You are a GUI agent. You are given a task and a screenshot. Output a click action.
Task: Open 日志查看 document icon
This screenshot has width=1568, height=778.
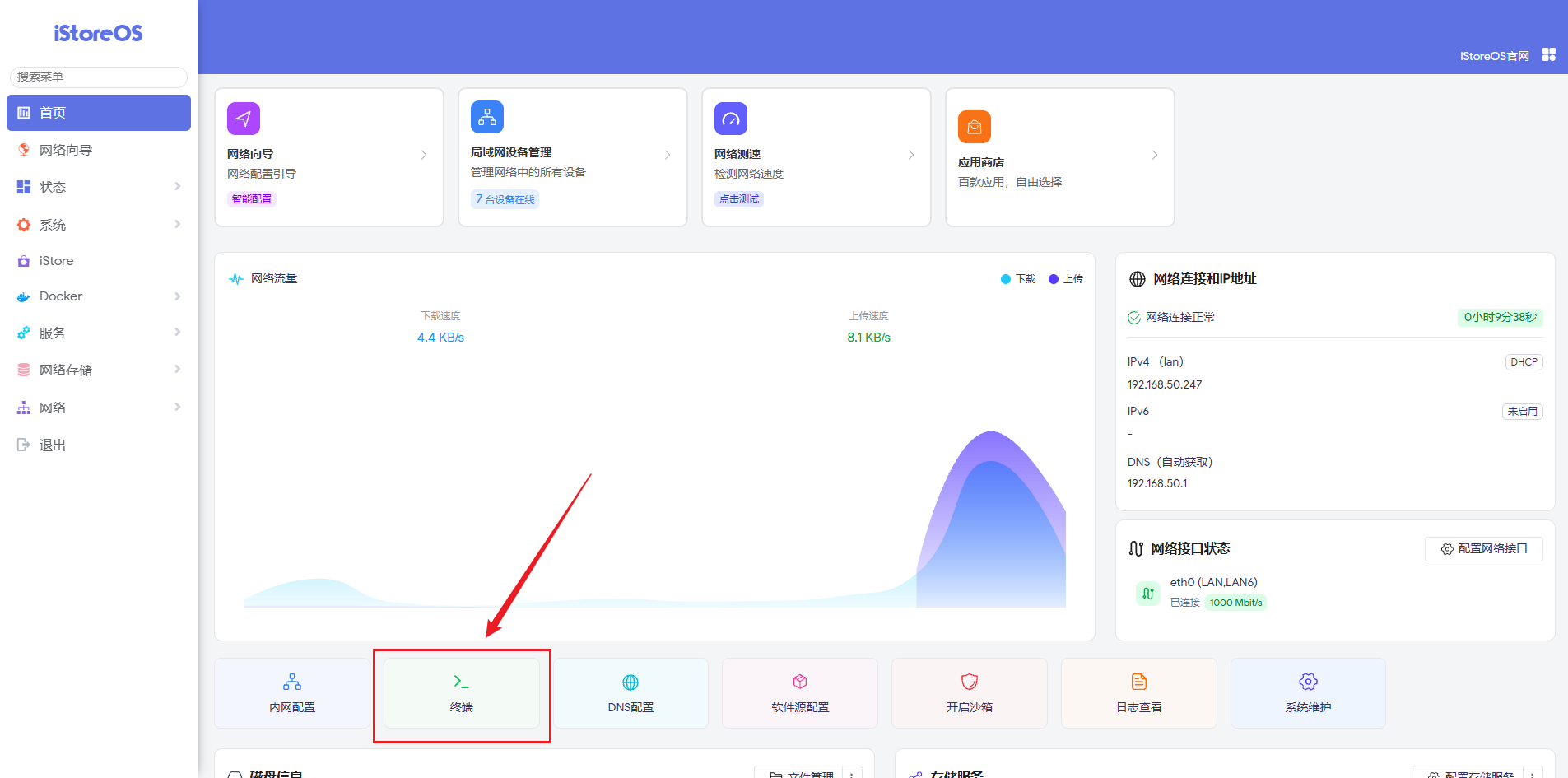click(1139, 682)
